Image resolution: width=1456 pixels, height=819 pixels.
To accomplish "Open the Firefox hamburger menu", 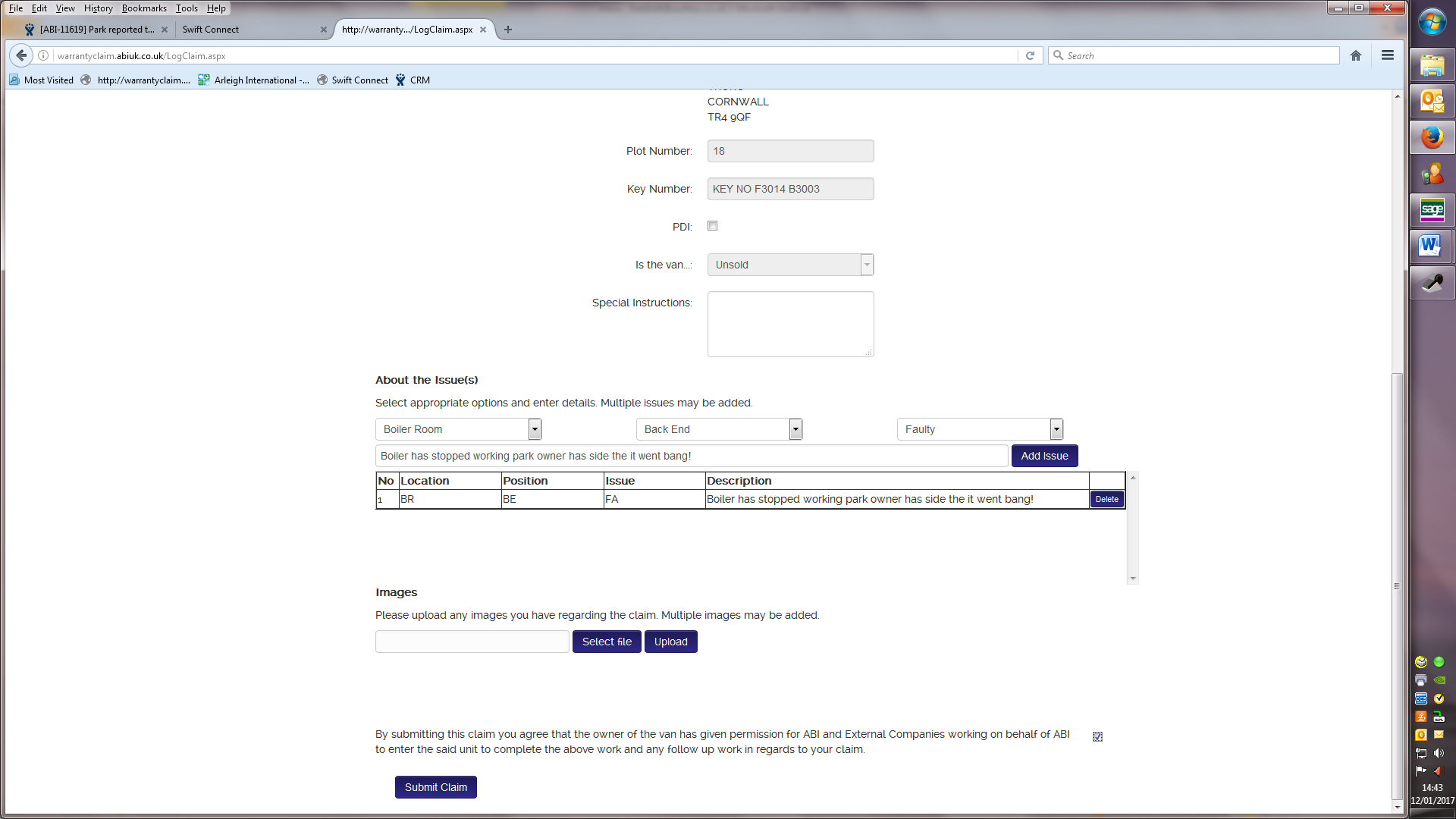I will point(1388,55).
